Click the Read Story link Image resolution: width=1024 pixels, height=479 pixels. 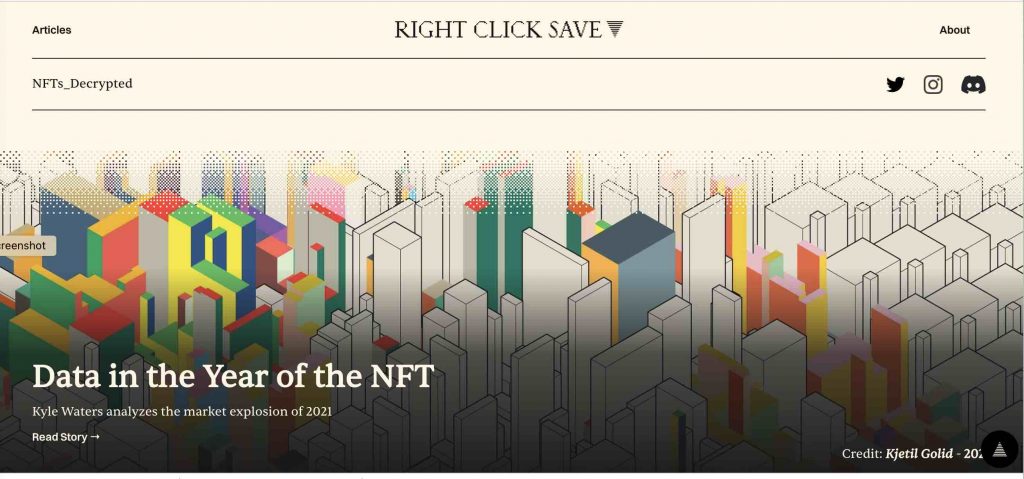point(65,437)
